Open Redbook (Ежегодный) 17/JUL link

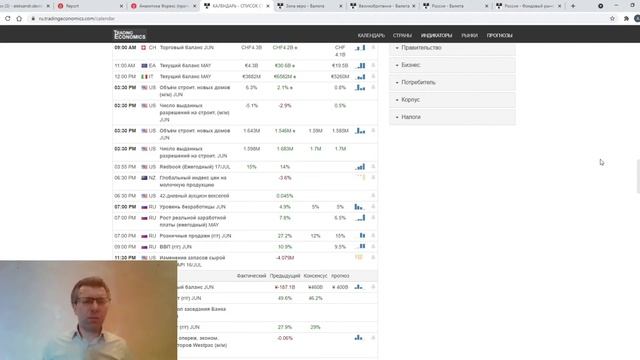point(195,167)
